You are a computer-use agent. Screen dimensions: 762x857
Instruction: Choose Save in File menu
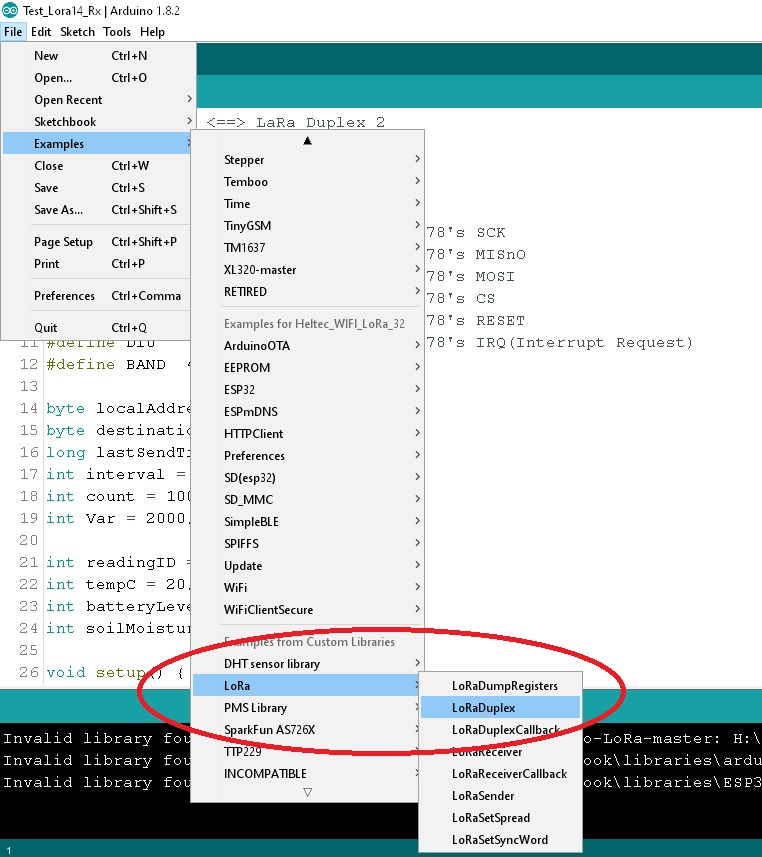pyautogui.click(x=98, y=187)
